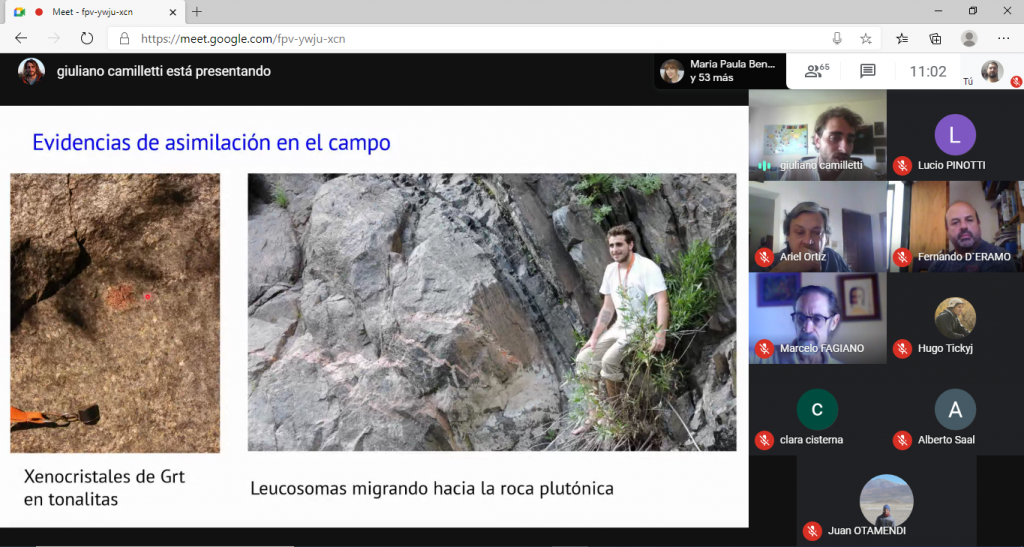Open browser settings and more menu

coord(1004,39)
